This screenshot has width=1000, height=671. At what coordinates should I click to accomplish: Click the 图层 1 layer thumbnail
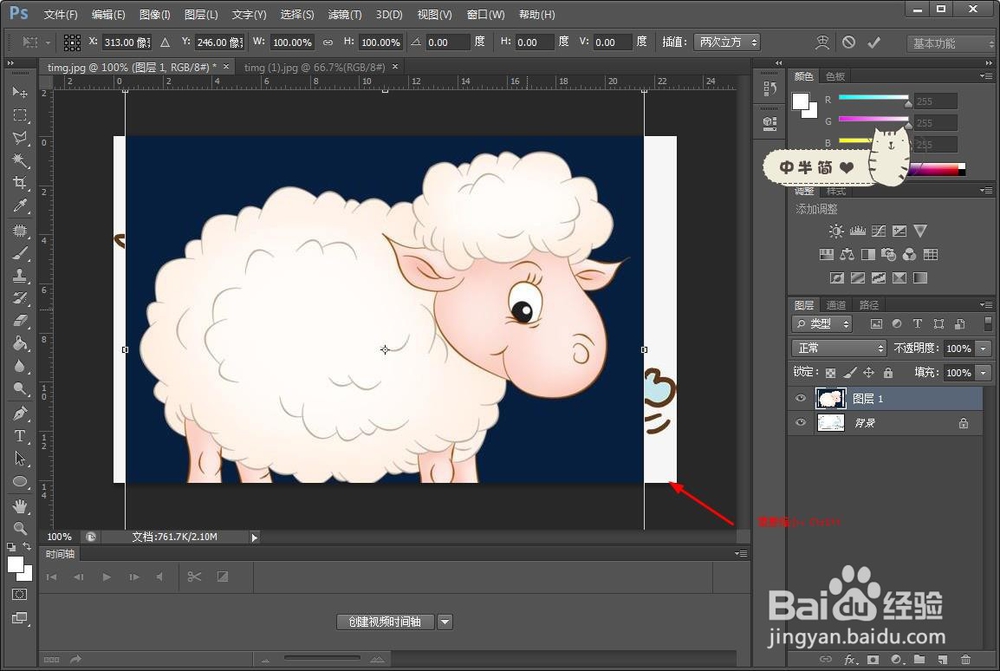pos(830,398)
